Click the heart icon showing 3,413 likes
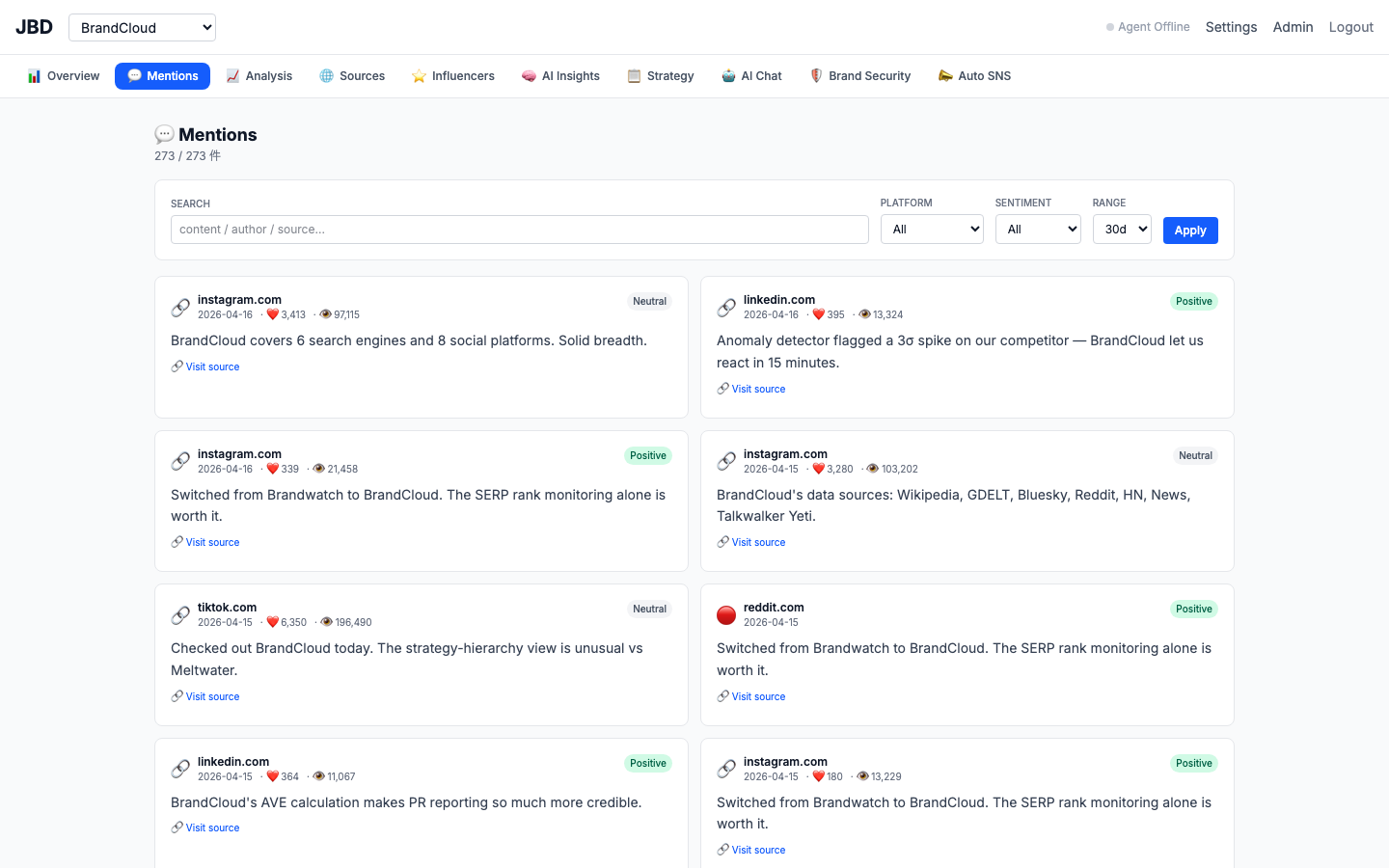This screenshot has height=868, width=1389. 272,314
